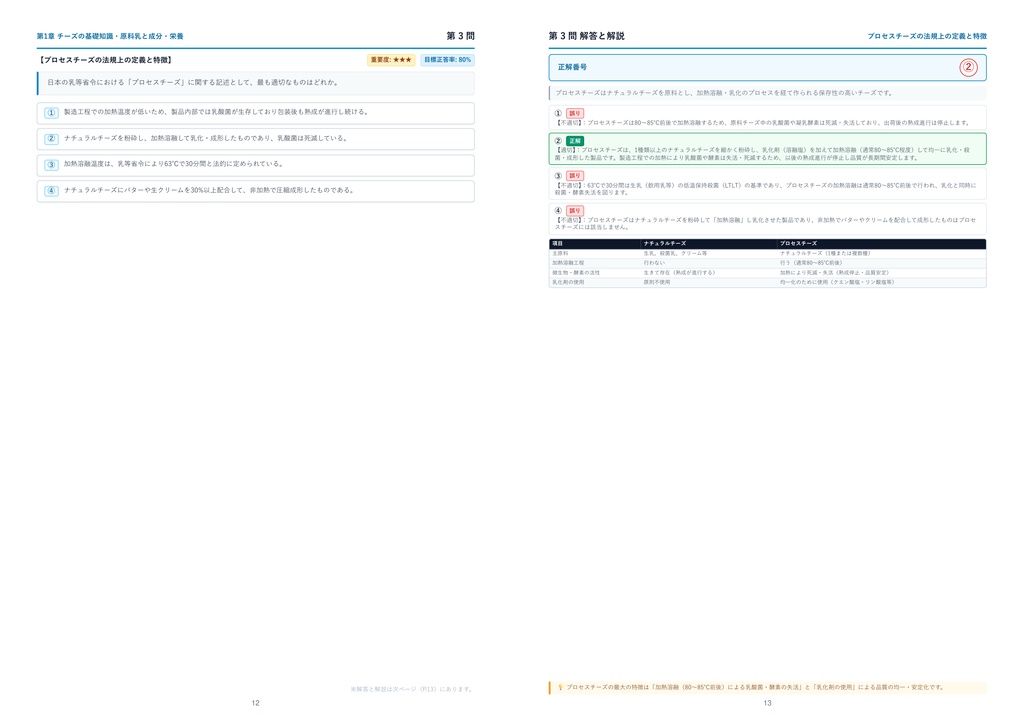The image size is (1024, 724).
Task: Select the answer text about バターや生クリームを30%以上配合
Action: tap(209, 191)
